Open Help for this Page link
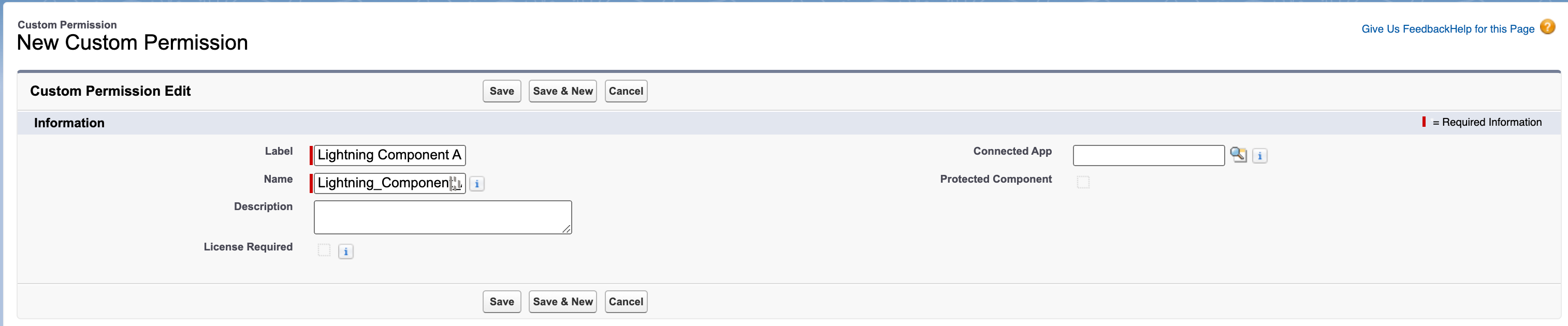Viewport: 1568px width, 326px height. [1491, 29]
